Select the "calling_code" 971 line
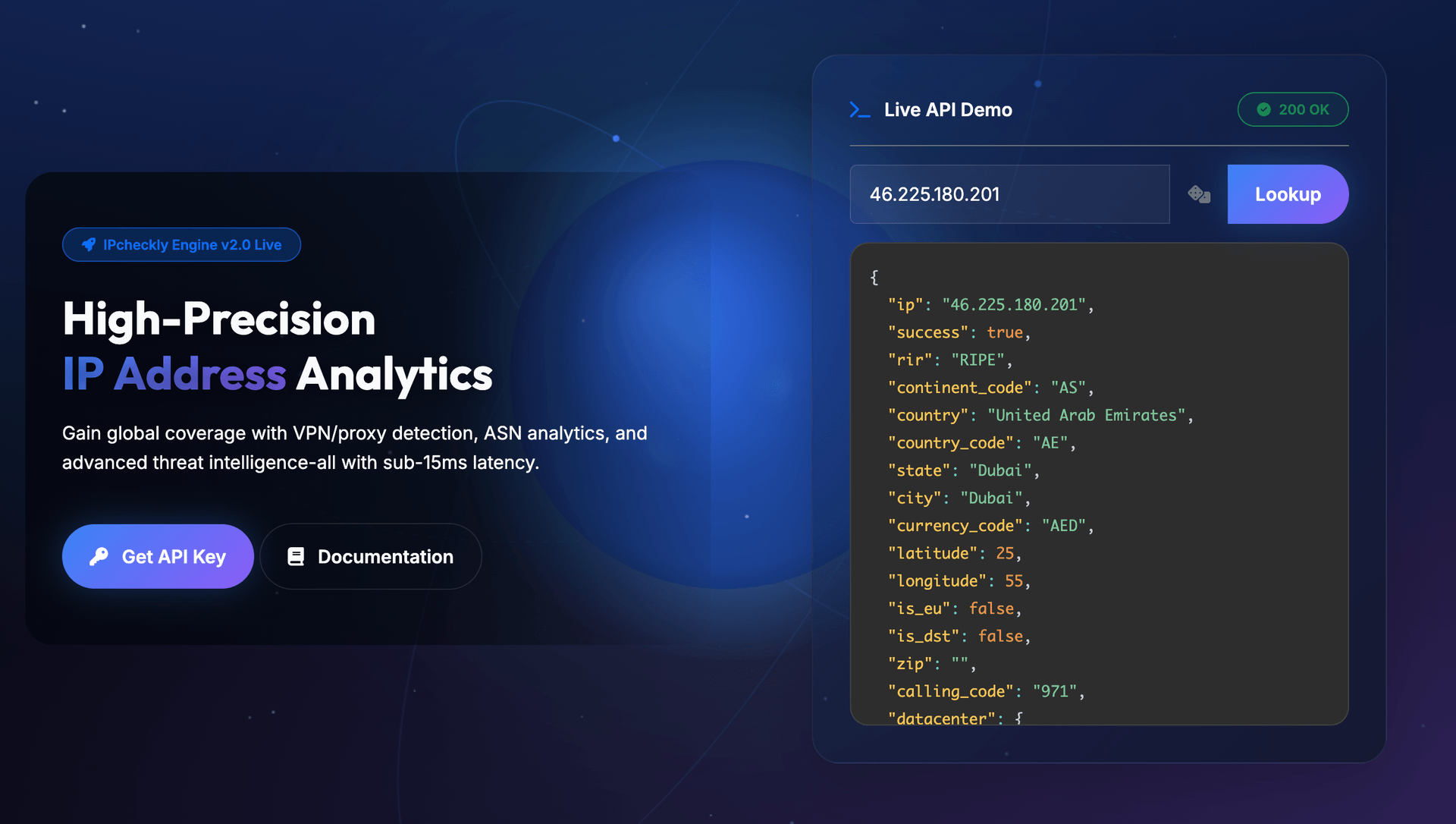Viewport: 1456px width, 824px height. coord(986,691)
